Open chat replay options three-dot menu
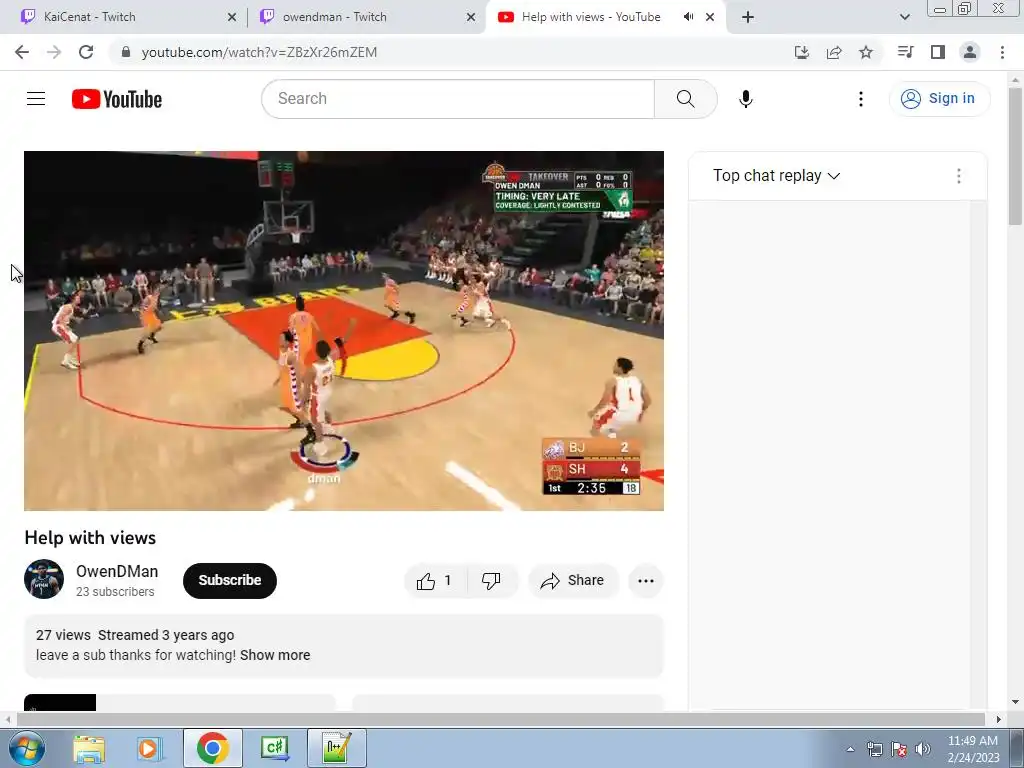Viewport: 1024px width, 768px height. point(959,176)
